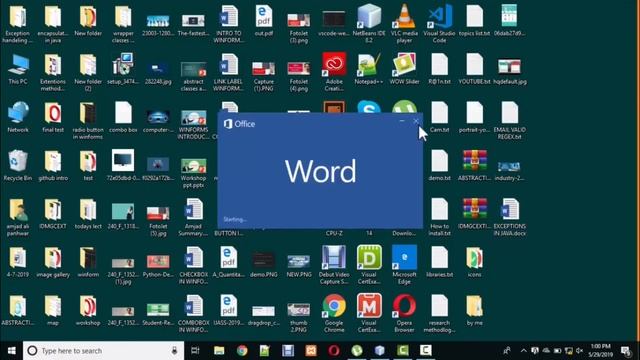The height and width of the screenshot is (360, 640).
Task: Launch WOW Slider shortcut
Action: pos(404,69)
